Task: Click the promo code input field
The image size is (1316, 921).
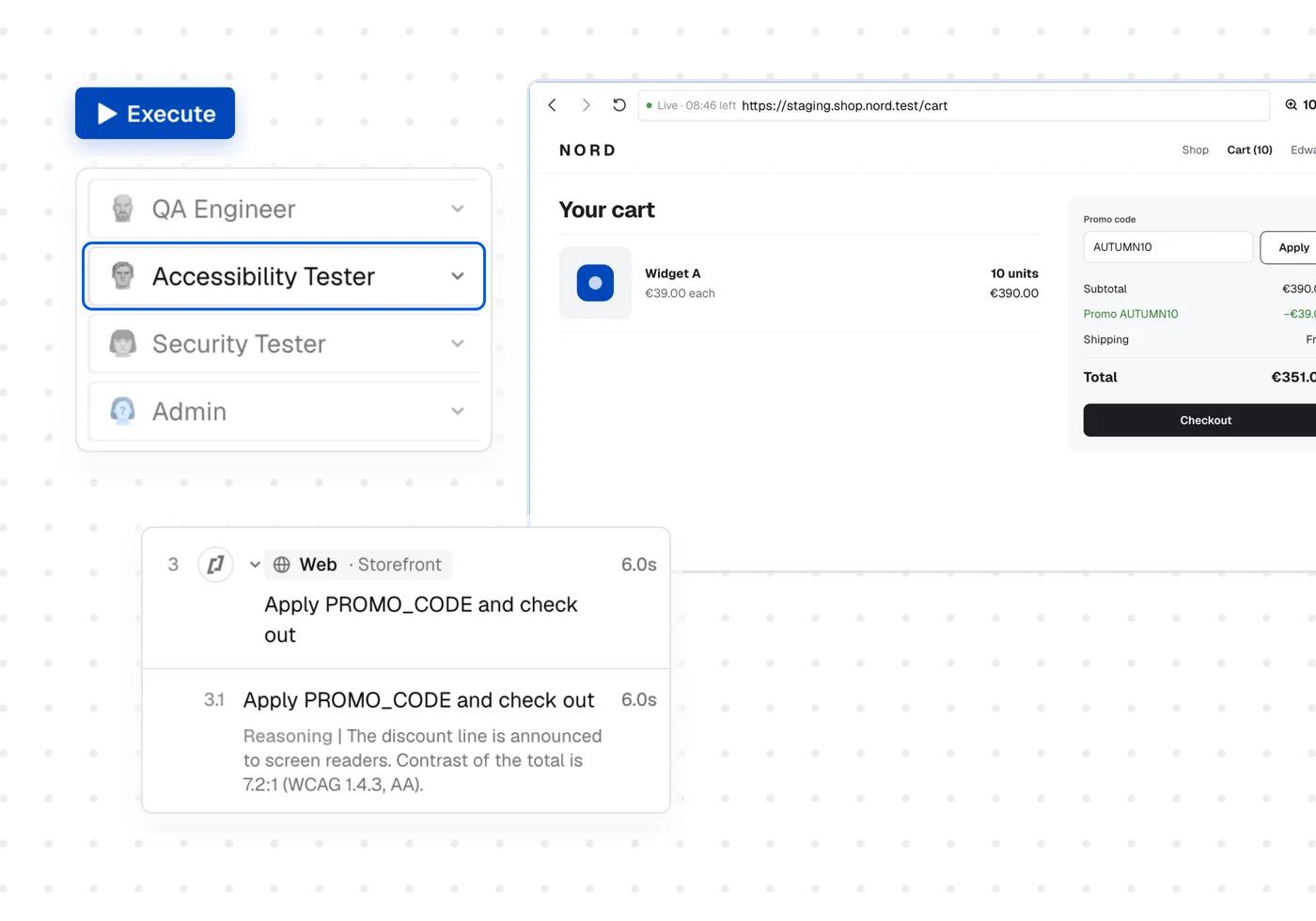Action: [1167, 247]
